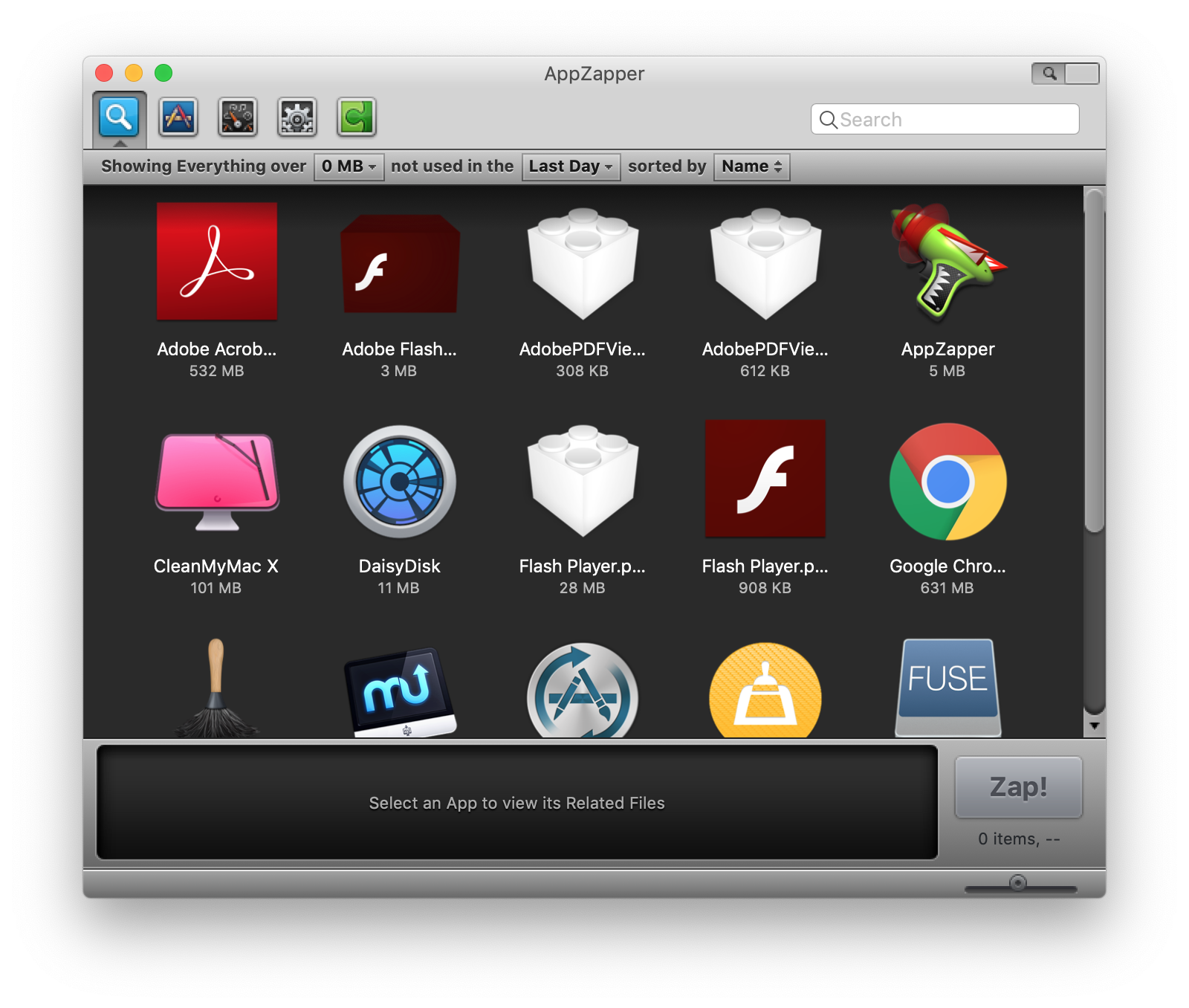Image resolution: width=1189 pixels, height=1008 pixels.
Task: Switch to the Applications toolbar view
Action: coord(178,117)
